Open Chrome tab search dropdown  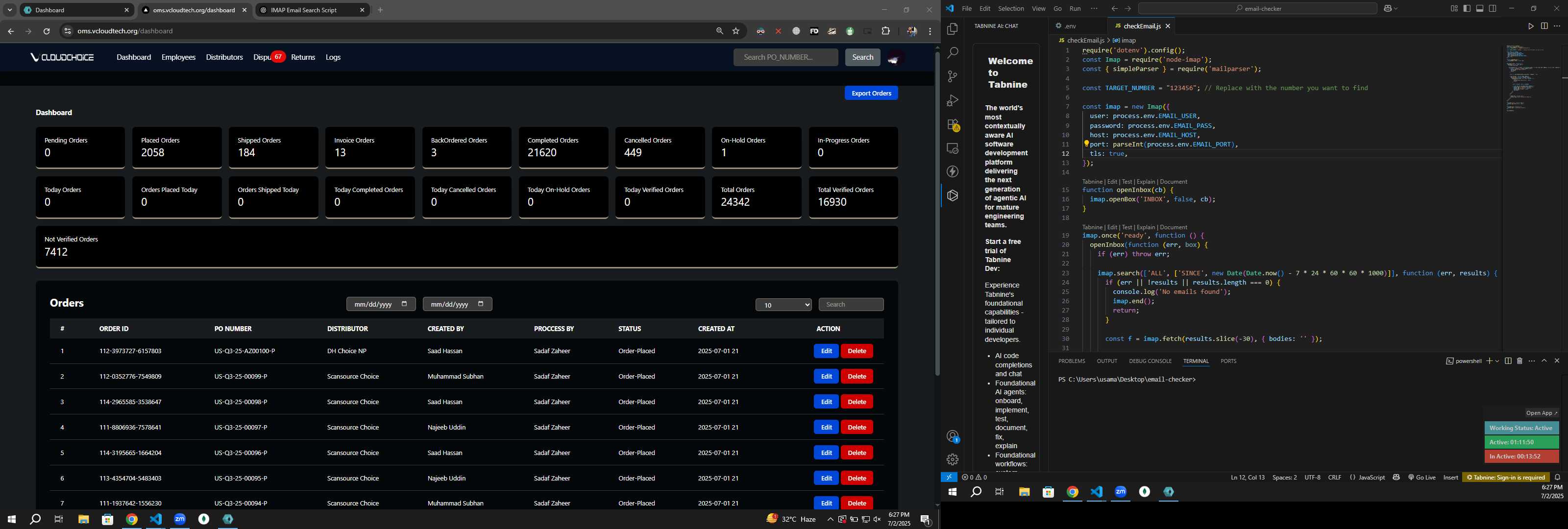click(x=10, y=10)
